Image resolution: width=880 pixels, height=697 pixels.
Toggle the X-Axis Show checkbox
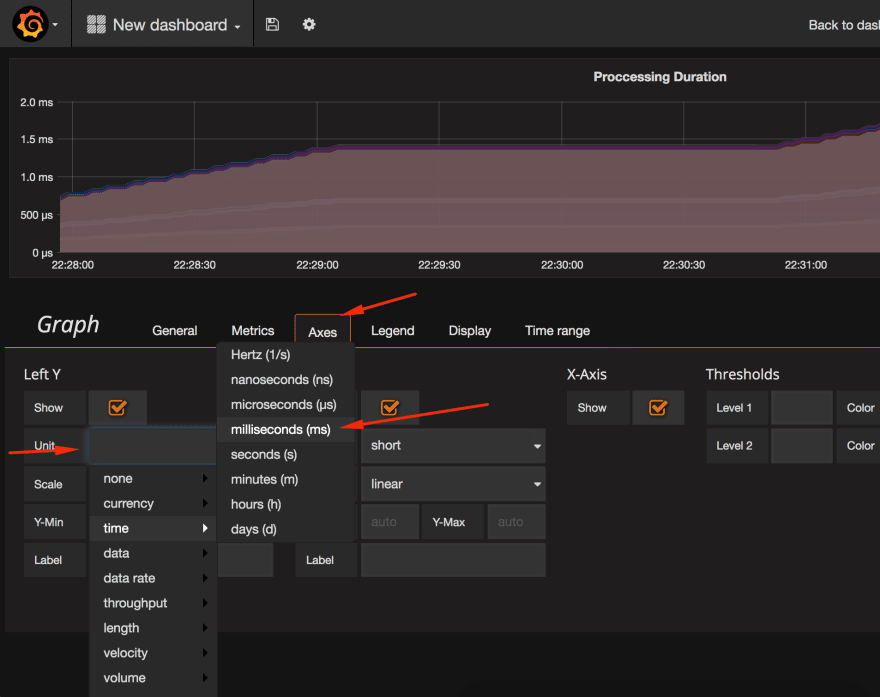(x=658, y=407)
